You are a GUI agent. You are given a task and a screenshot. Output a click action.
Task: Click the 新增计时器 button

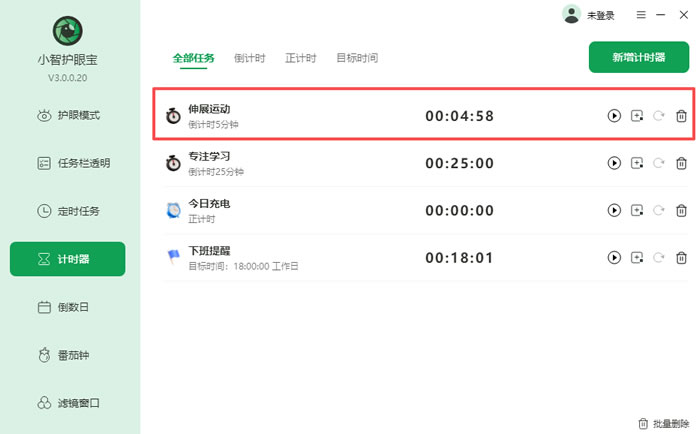coord(639,58)
